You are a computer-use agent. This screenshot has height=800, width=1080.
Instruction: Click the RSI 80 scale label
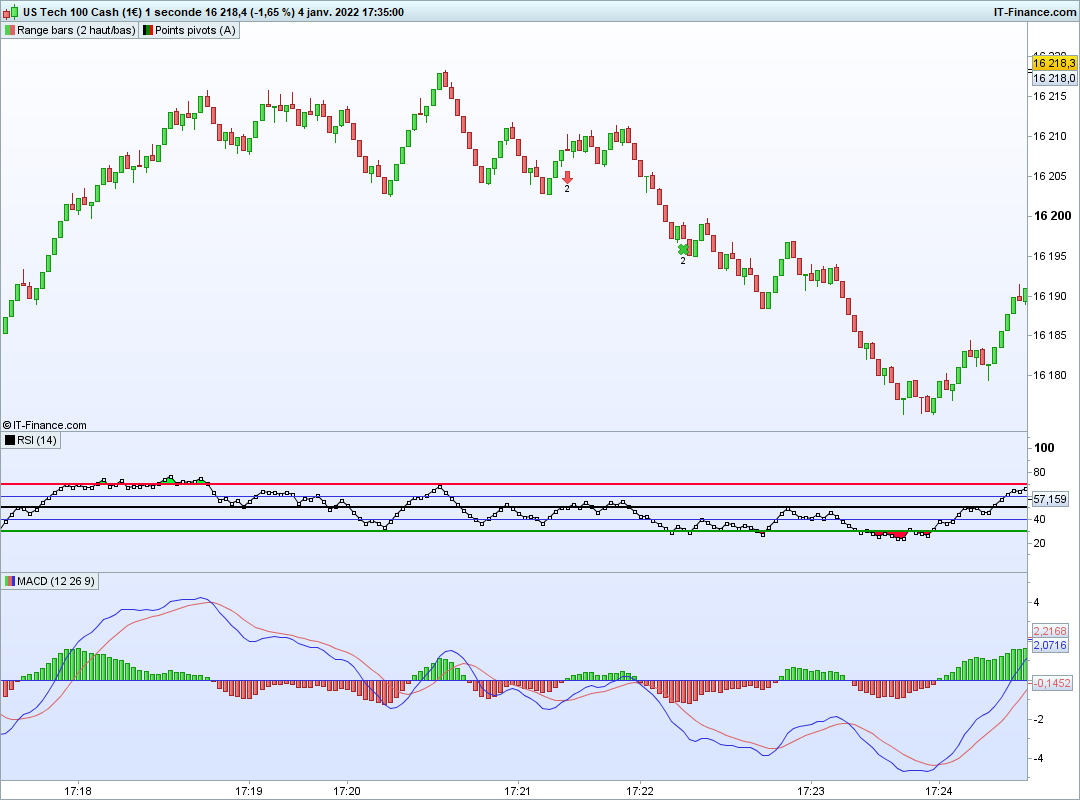[x=1039, y=473]
